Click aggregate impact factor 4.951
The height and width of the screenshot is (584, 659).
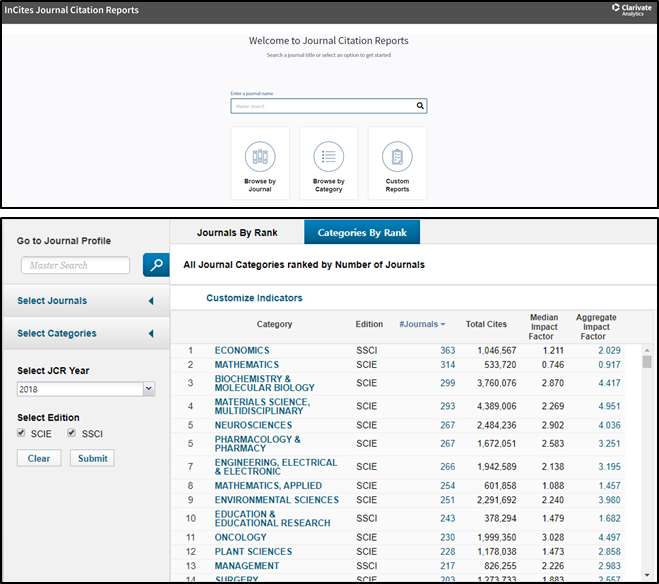(609, 406)
